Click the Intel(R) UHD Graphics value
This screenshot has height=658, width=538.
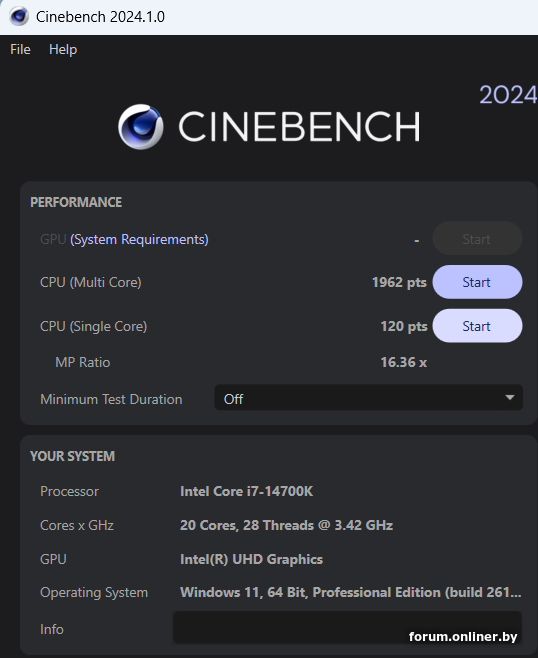click(251, 559)
